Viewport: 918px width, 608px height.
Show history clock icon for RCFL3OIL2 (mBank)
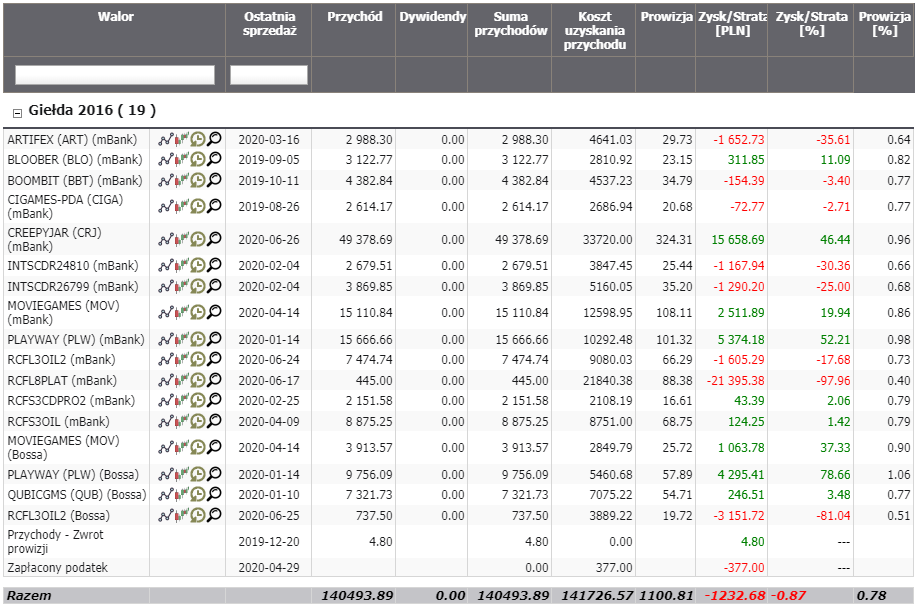pos(198,359)
